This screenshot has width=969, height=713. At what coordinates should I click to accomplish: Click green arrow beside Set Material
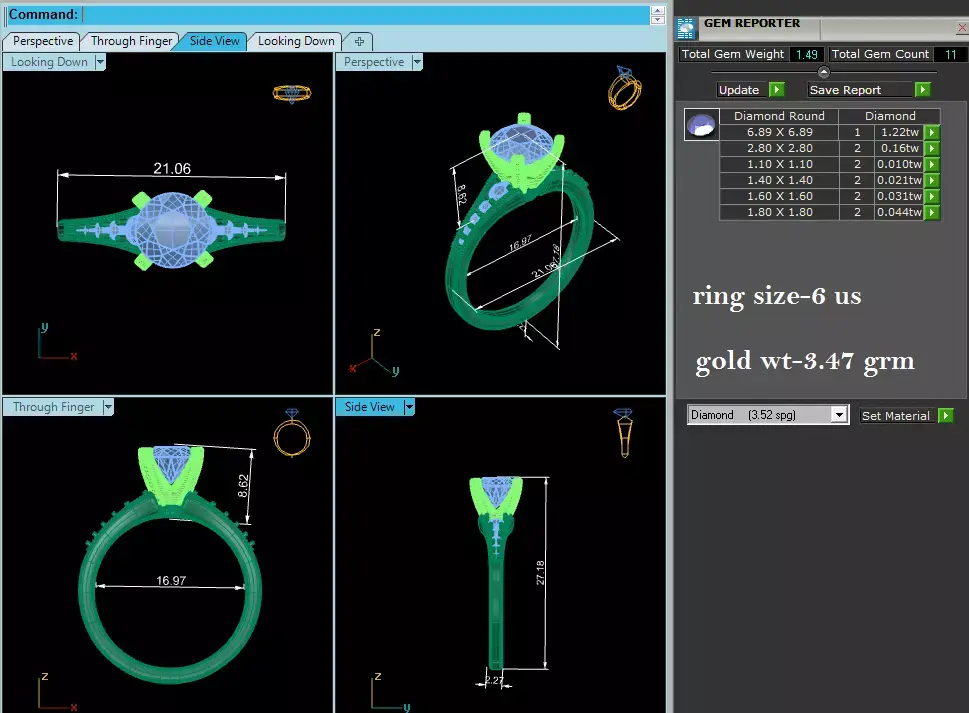946,415
